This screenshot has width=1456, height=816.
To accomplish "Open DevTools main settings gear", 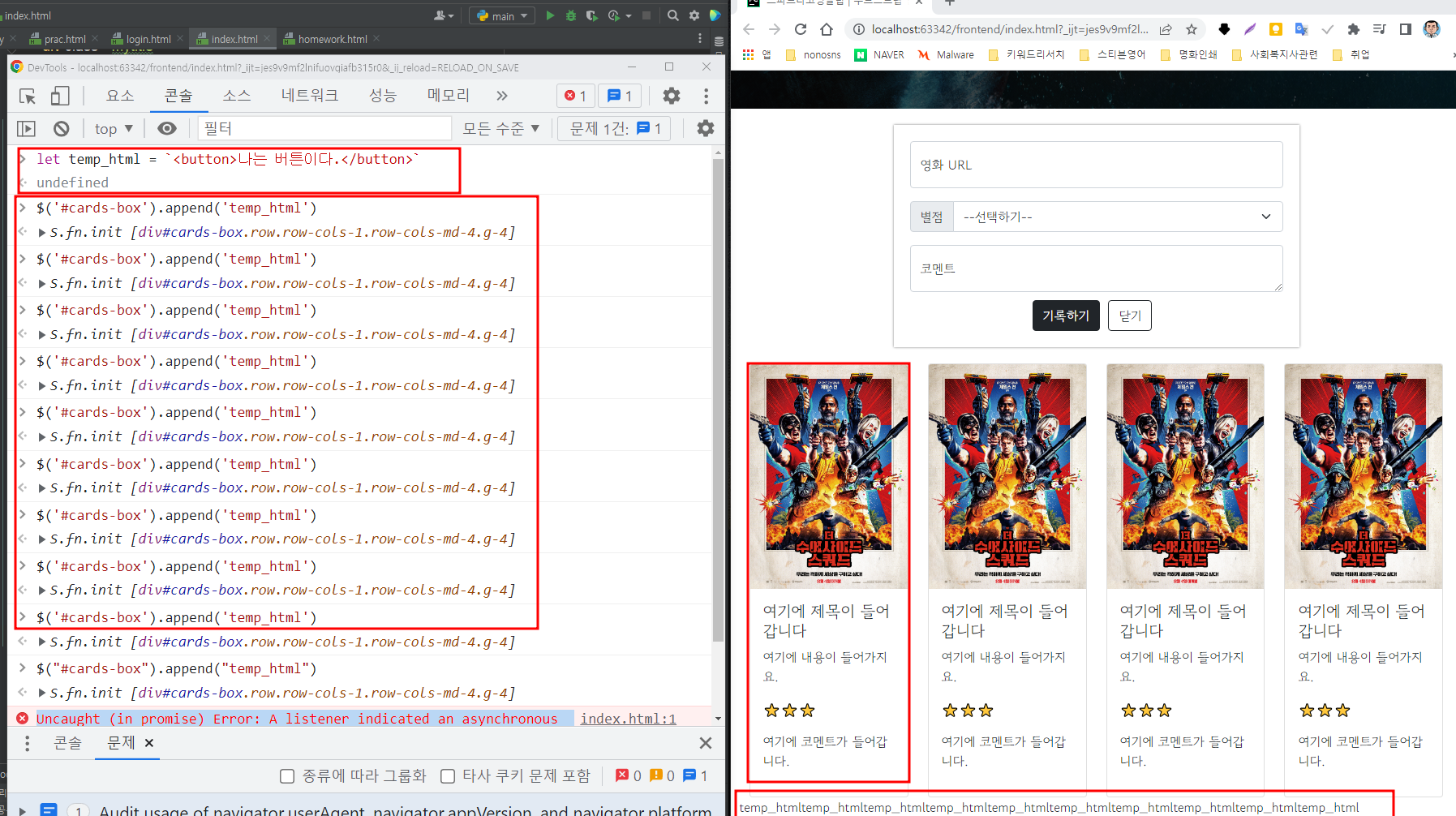I will click(x=672, y=96).
